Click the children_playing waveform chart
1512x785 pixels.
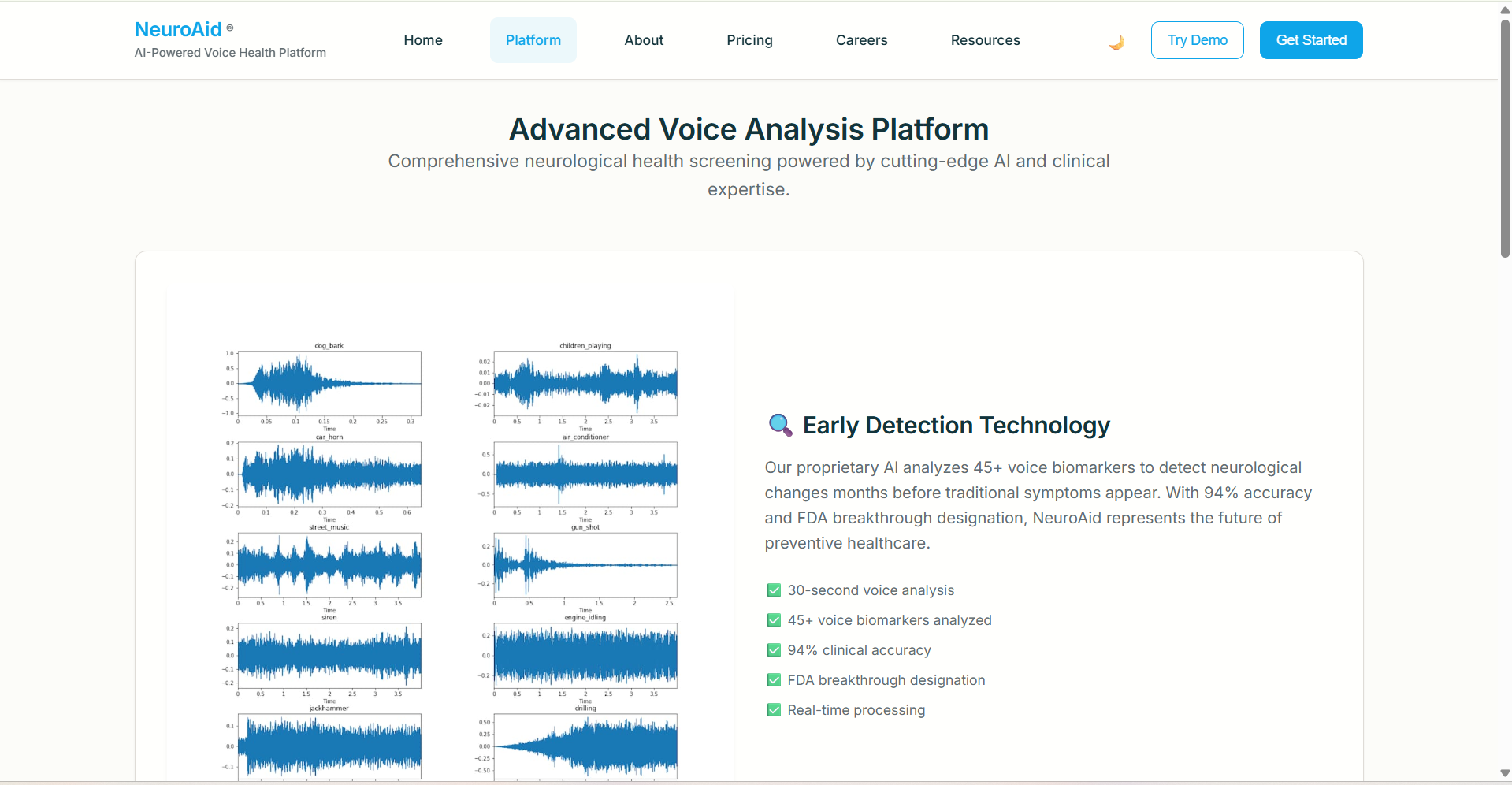tap(585, 384)
